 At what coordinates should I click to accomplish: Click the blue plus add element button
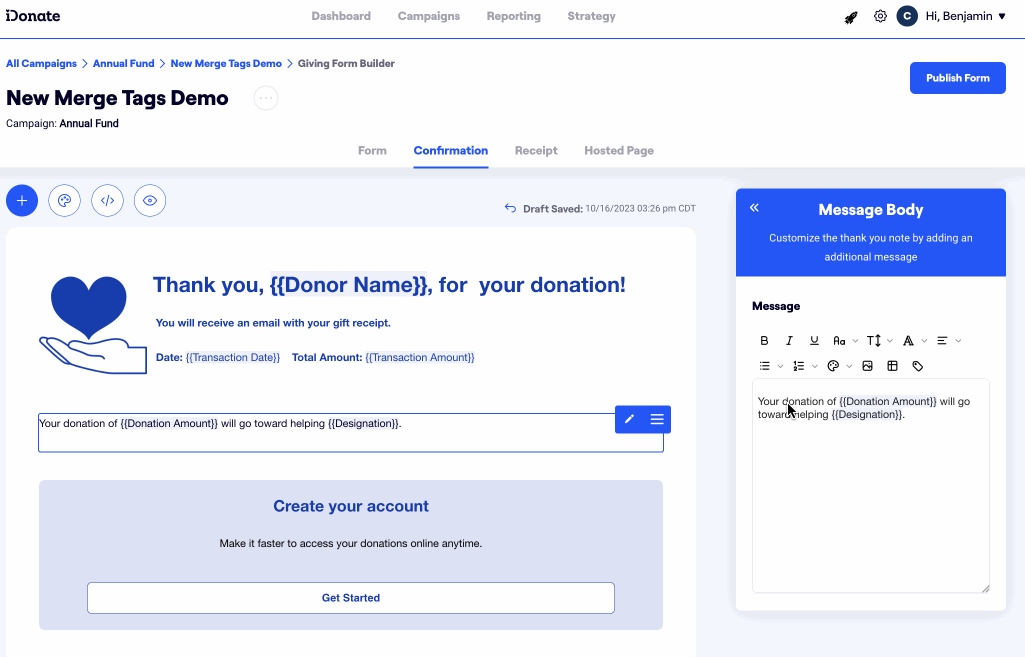tap(22, 200)
